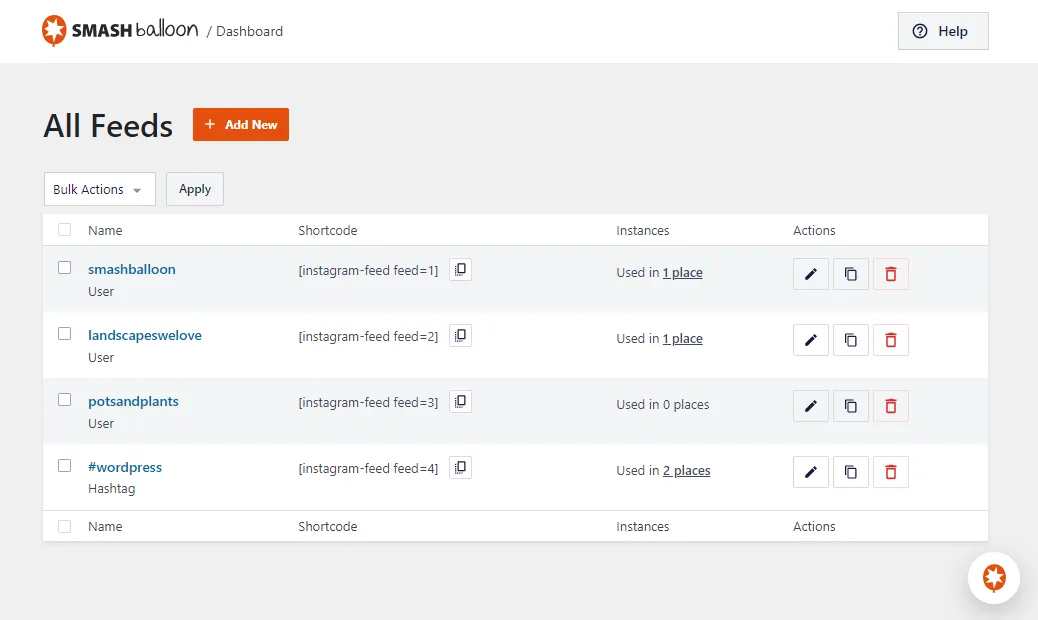Click '2 places' link for #wordpress
The width and height of the screenshot is (1038, 620).
click(x=686, y=470)
